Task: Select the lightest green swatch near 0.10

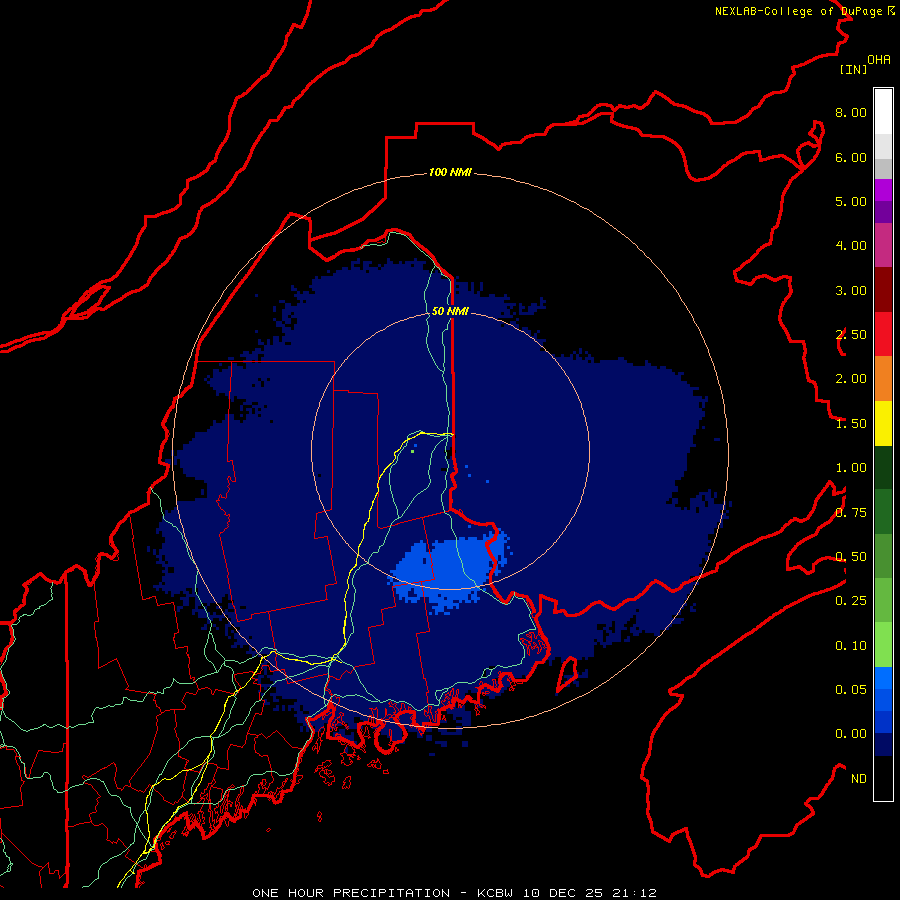Action: point(883,645)
